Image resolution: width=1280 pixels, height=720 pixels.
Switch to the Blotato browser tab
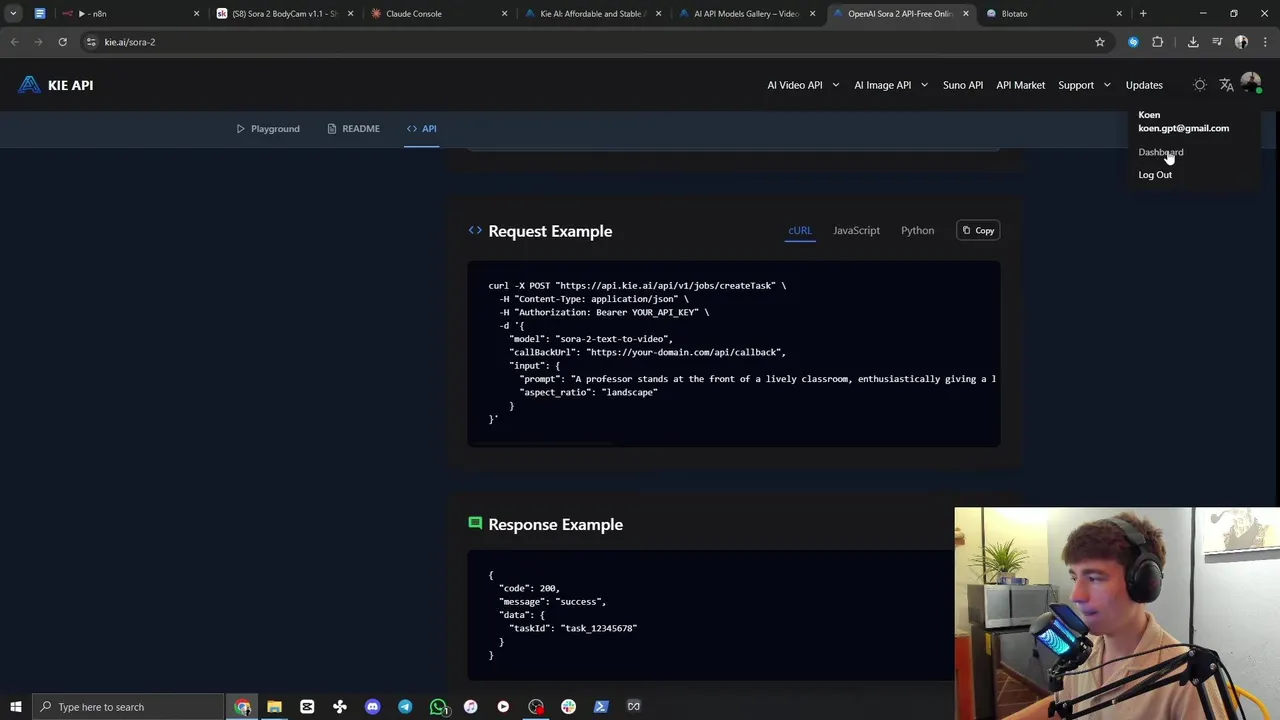tap(1055, 14)
